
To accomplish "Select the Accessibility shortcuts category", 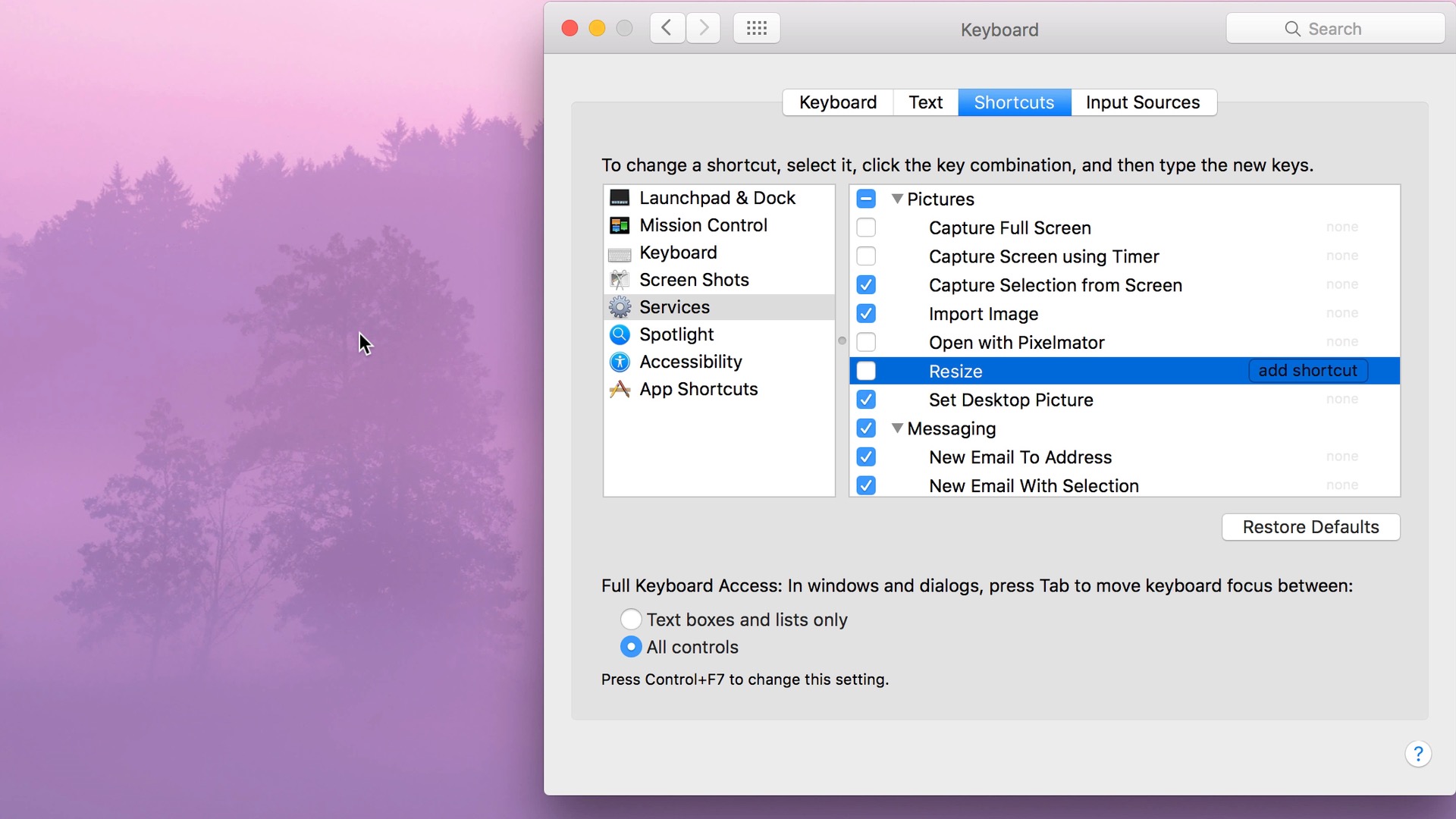I will point(691,362).
